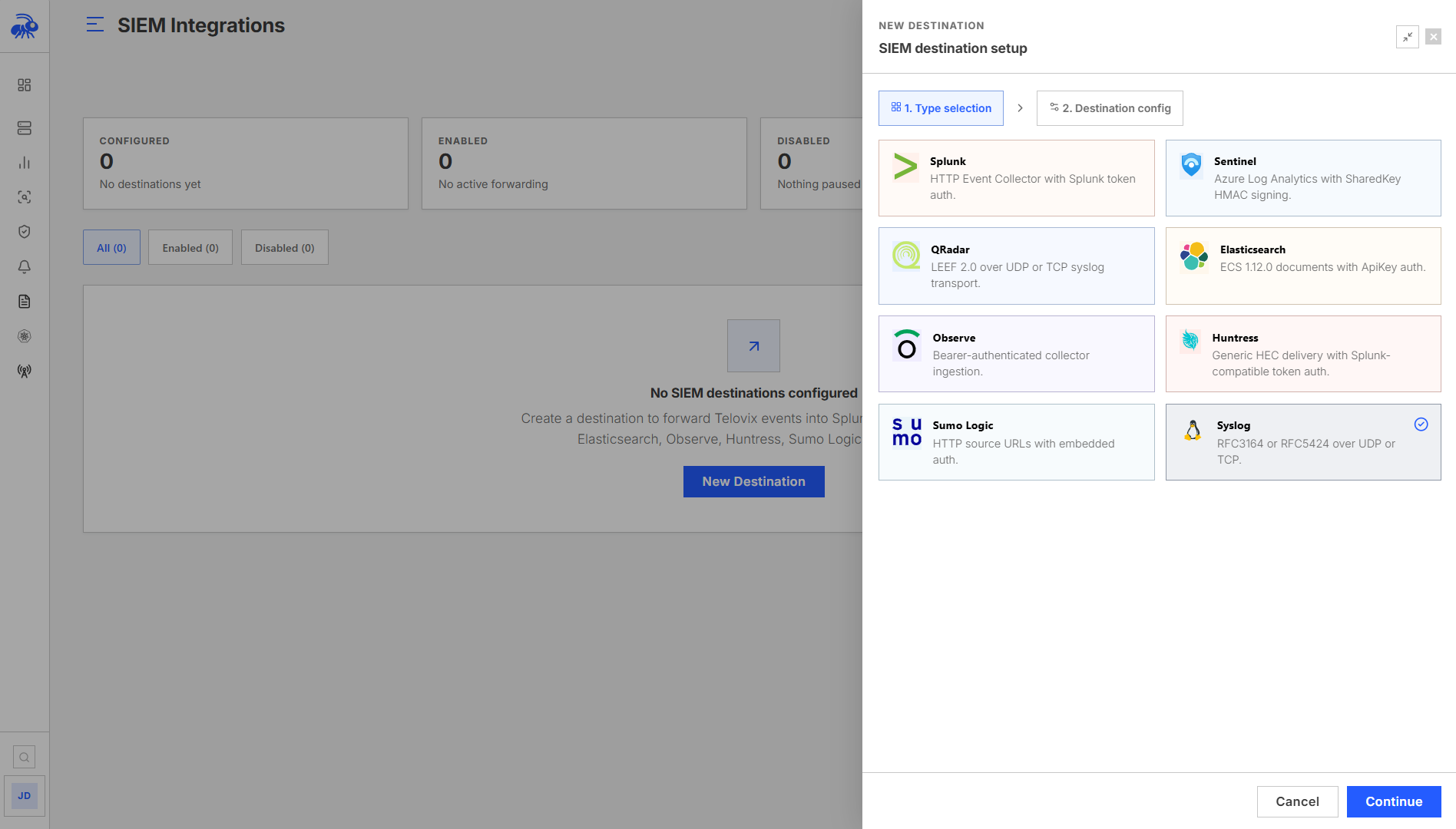1456x829 pixels.
Task: Choose the Elasticsearch destination card
Action: 1303,266
